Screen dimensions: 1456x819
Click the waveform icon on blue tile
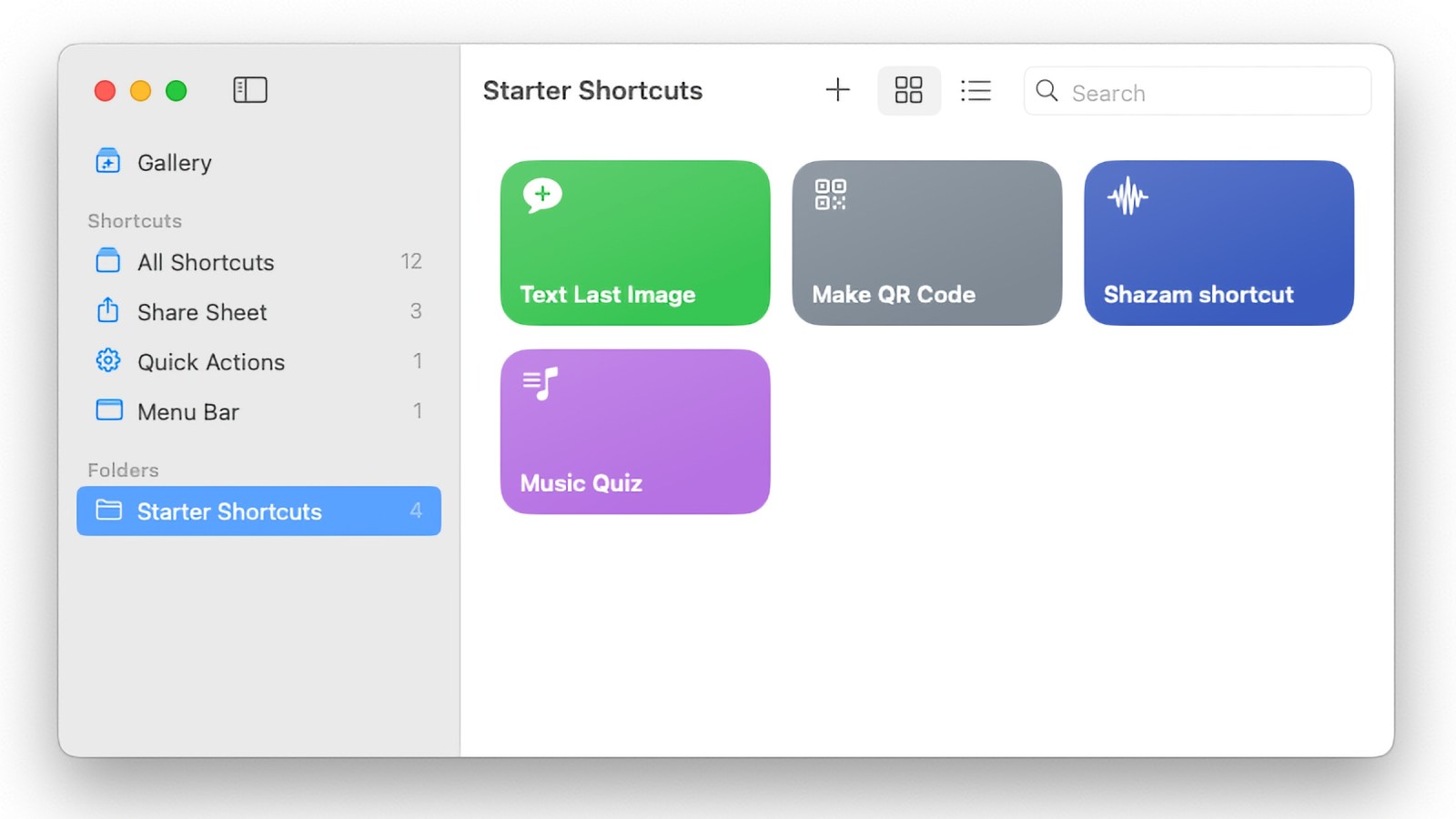(x=1127, y=196)
